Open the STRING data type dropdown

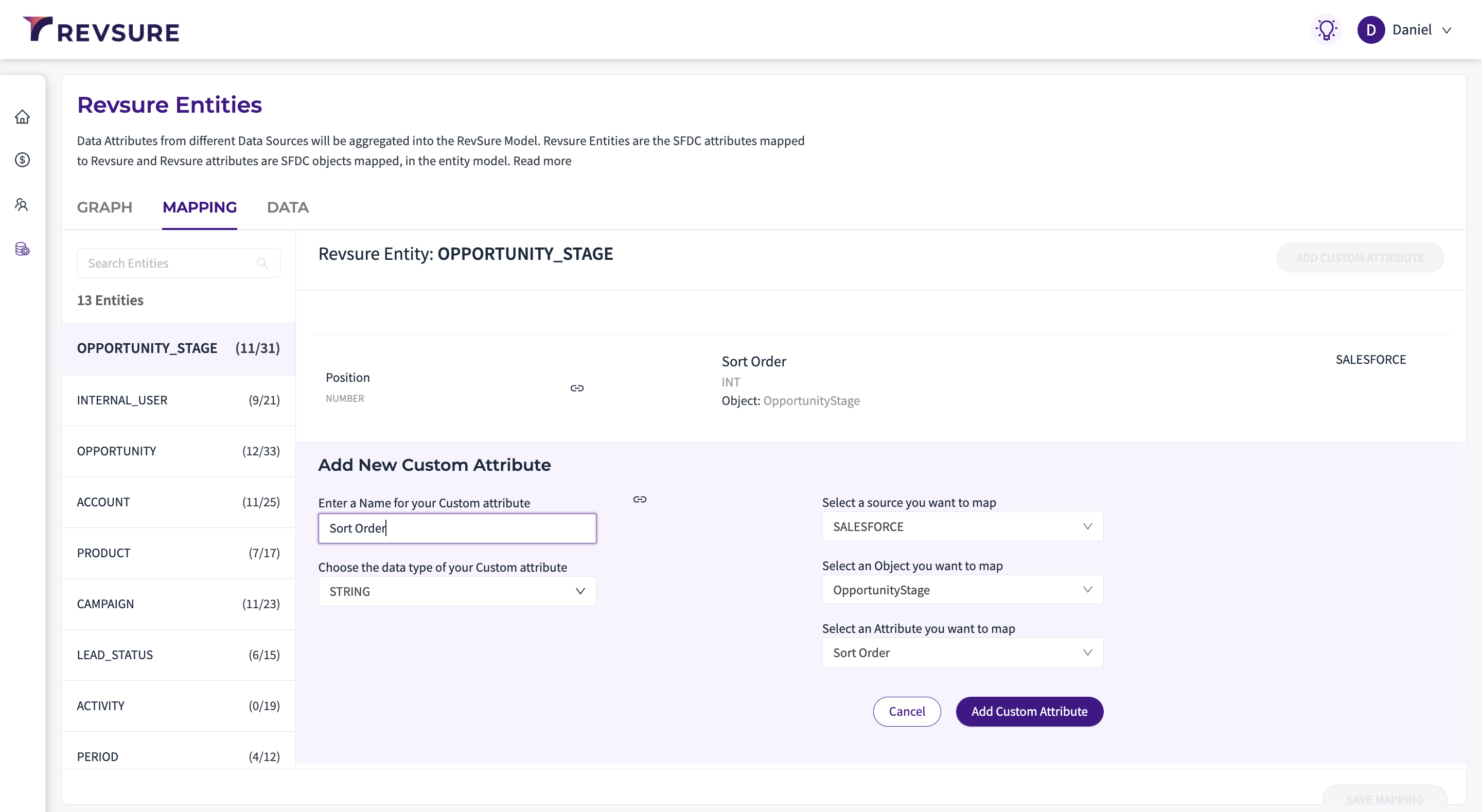pyautogui.click(x=457, y=591)
